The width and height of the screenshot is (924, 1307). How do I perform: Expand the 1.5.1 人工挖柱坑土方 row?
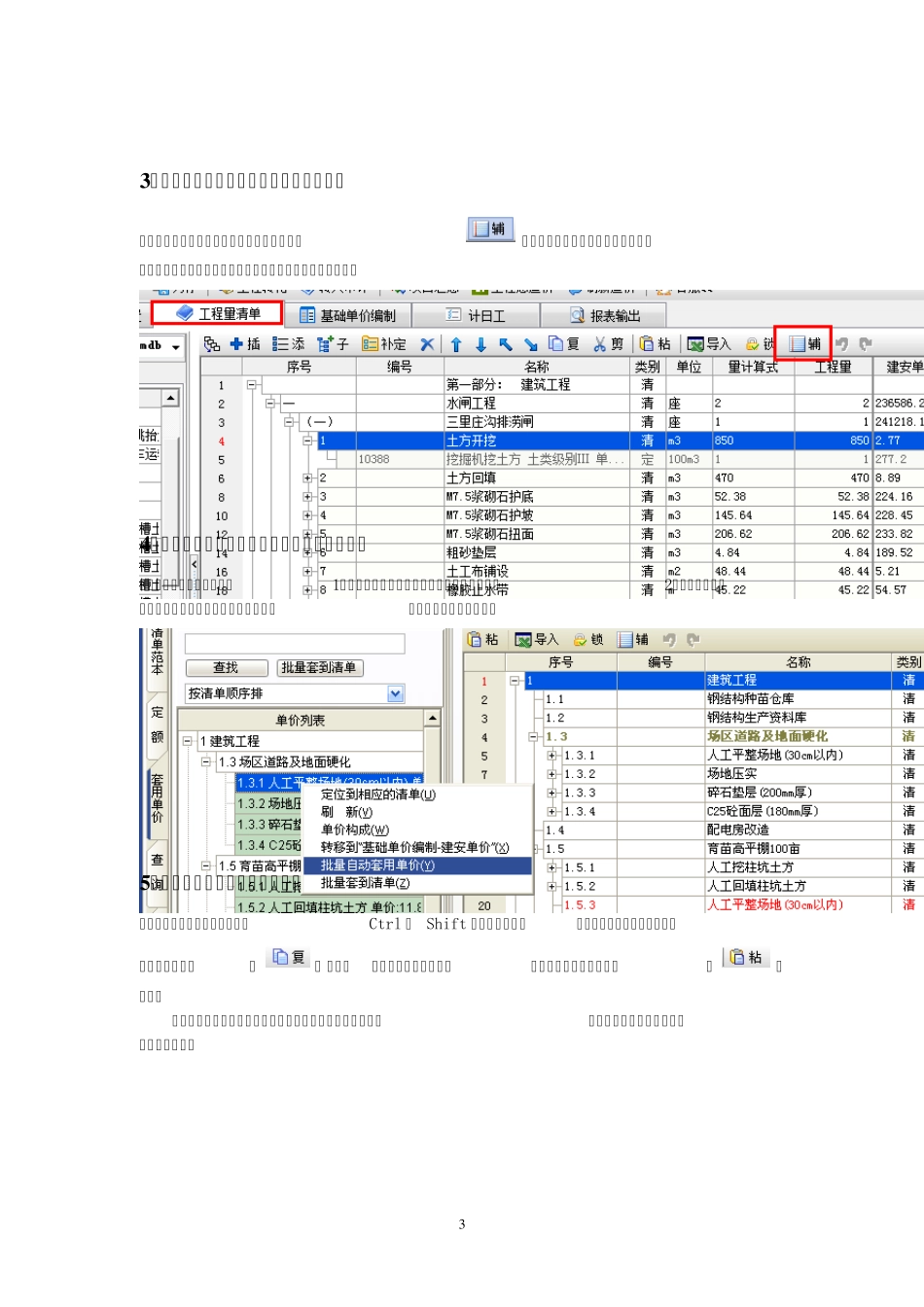click(x=551, y=867)
